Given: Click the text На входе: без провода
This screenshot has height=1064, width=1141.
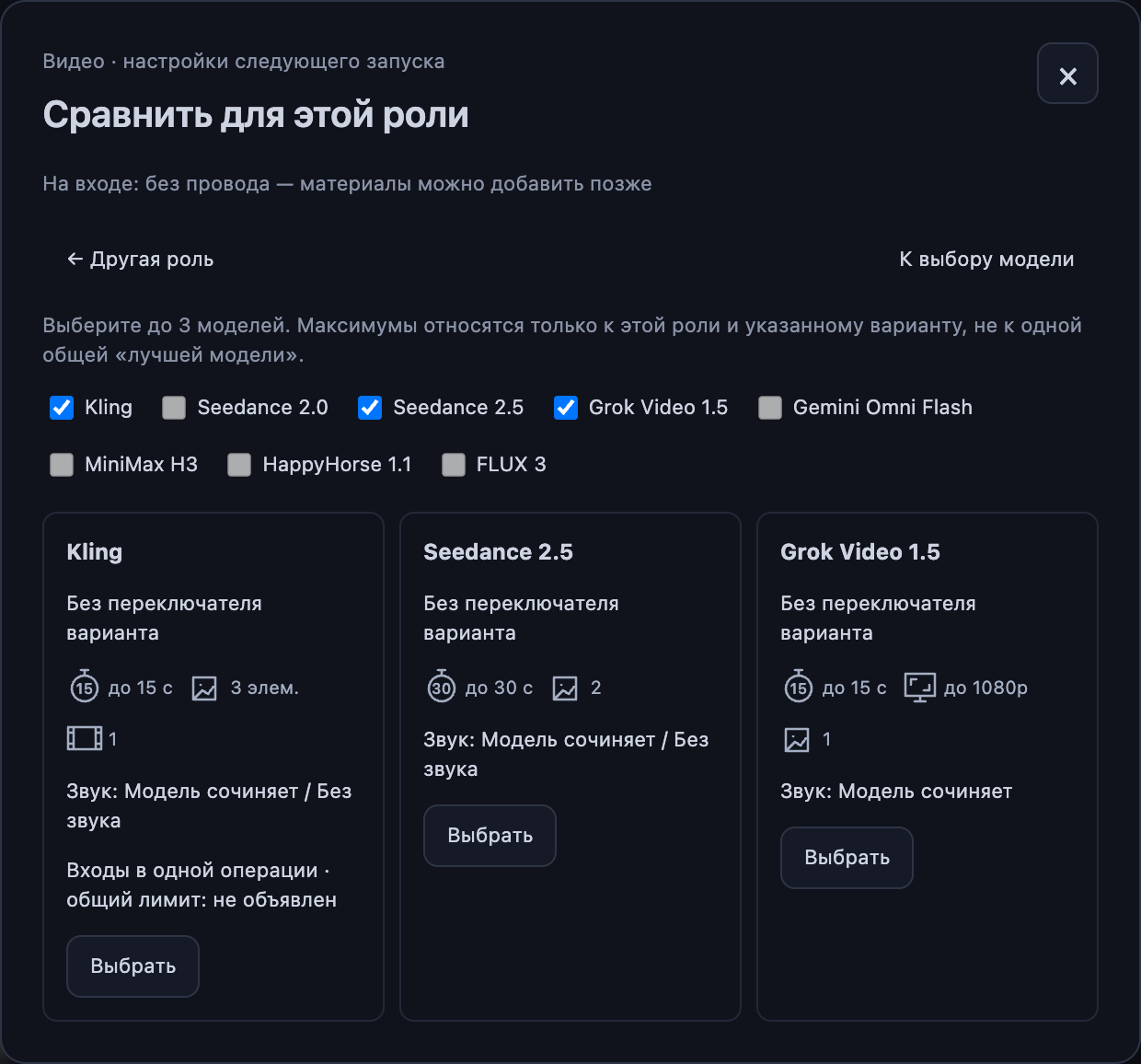Looking at the screenshot, I should (x=156, y=184).
